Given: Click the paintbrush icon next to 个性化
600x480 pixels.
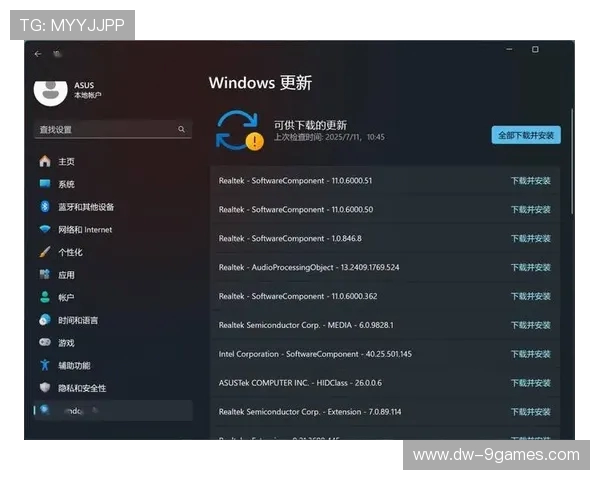Looking at the screenshot, I should 45,252.
